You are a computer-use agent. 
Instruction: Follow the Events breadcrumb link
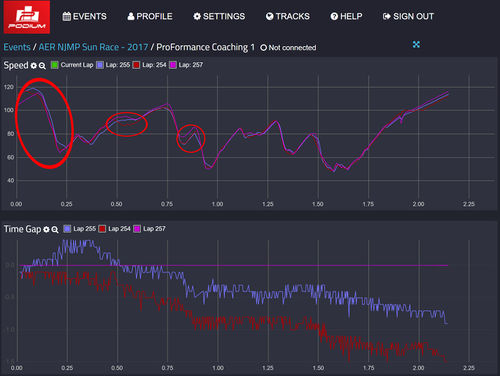pyautogui.click(x=17, y=47)
